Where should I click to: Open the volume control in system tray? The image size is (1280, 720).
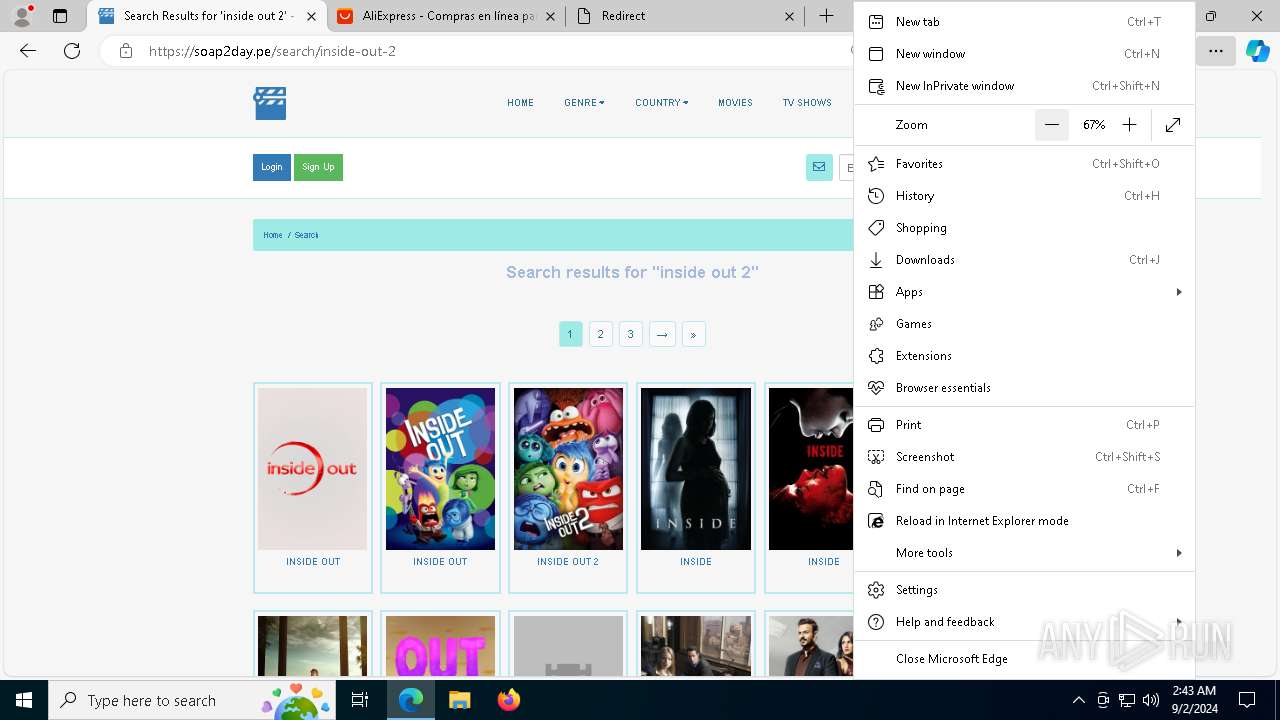click(1151, 700)
